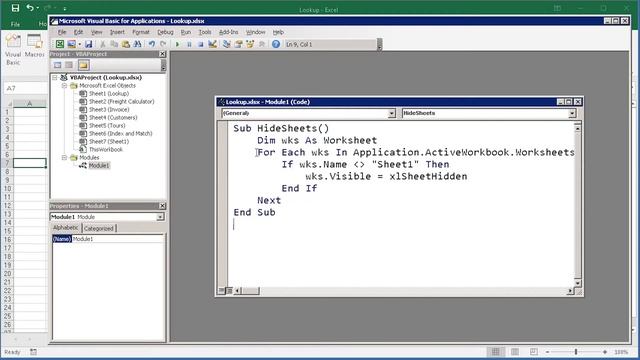640x360 pixels.
Task: Open the HideSheets procedure dropdown
Action: pyautogui.click(x=572, y=113)
